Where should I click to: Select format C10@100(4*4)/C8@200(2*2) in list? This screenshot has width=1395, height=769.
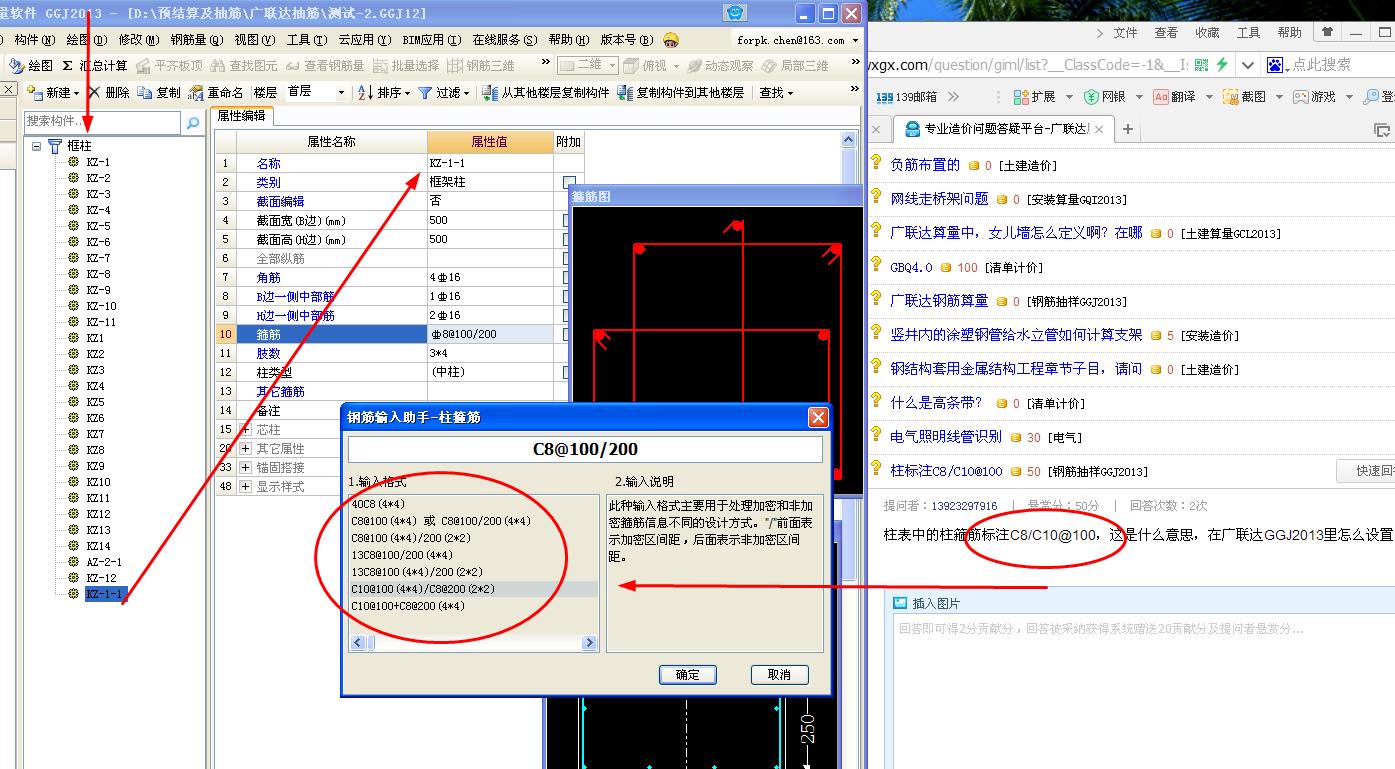473,589
